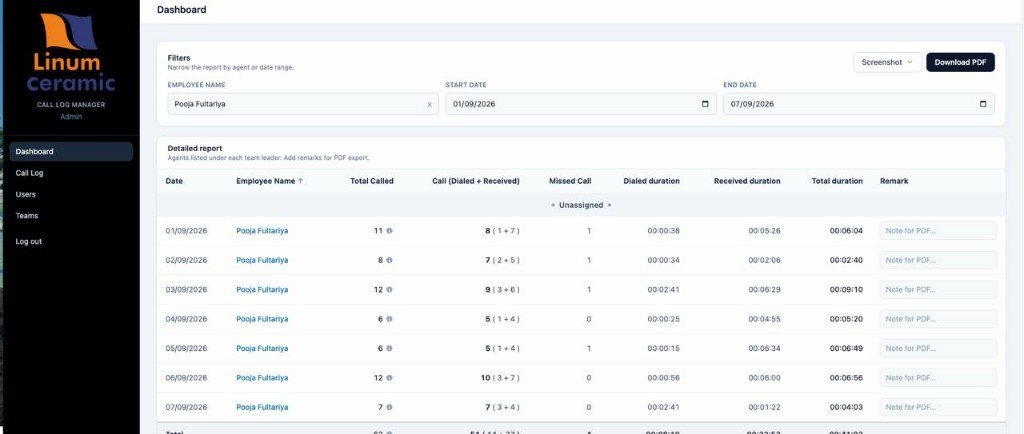This screenshot has height=434, width=1024.
Task: Click the Filters section heading
Action: (179, 58)
